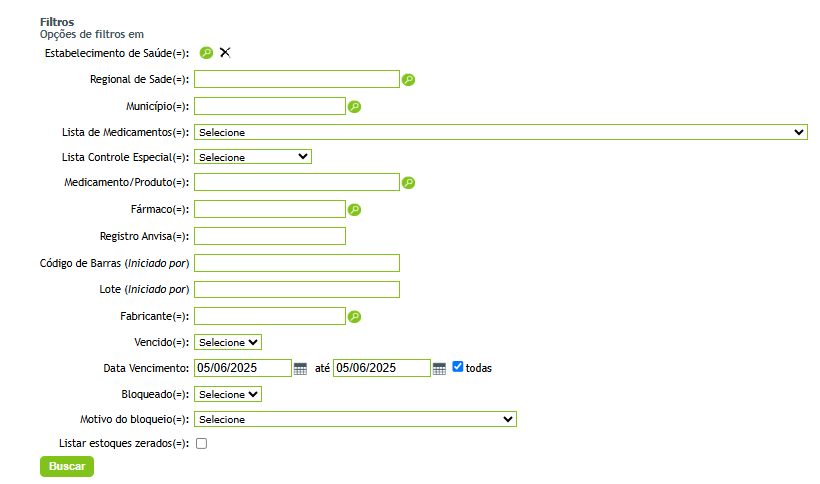Screen dimensions: 820x484
Task: Expand the Bloqueado dropdown
Action: click(x=228, y=394)
